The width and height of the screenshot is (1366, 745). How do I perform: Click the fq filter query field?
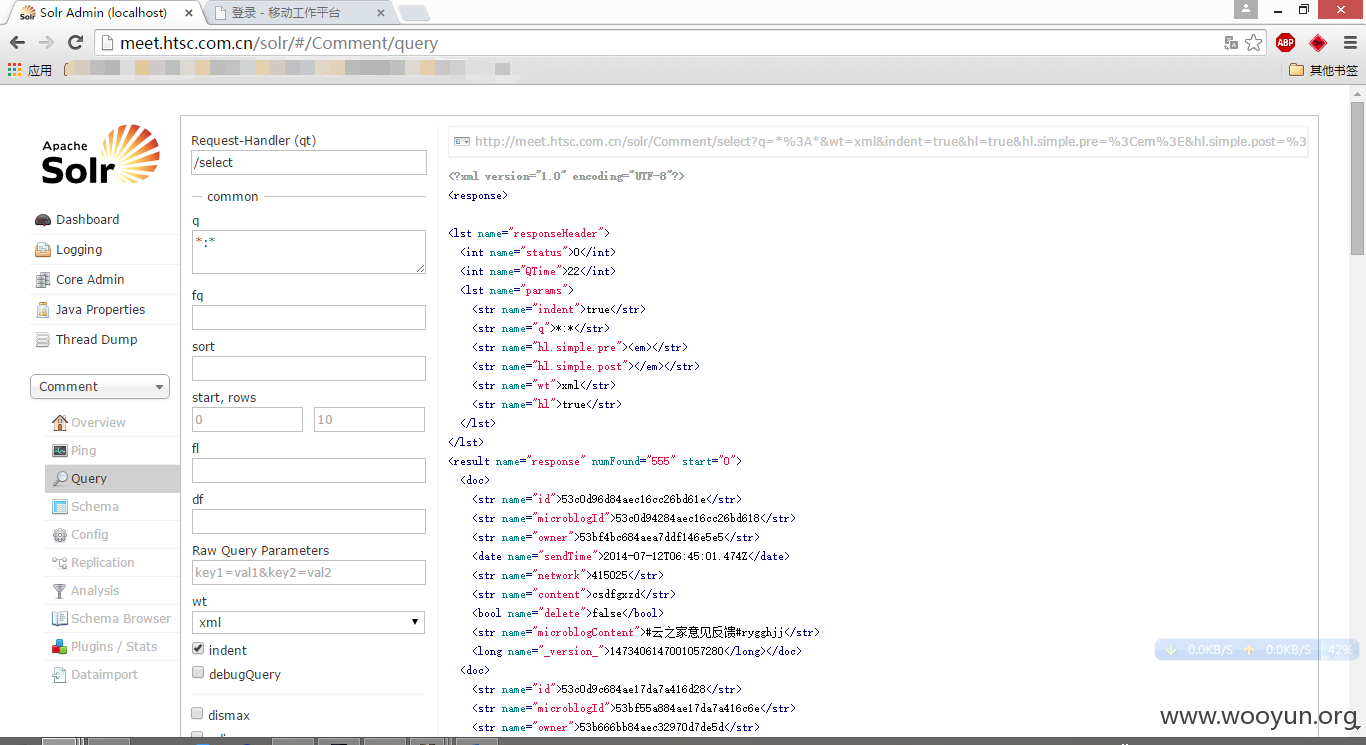click(309, 317)
